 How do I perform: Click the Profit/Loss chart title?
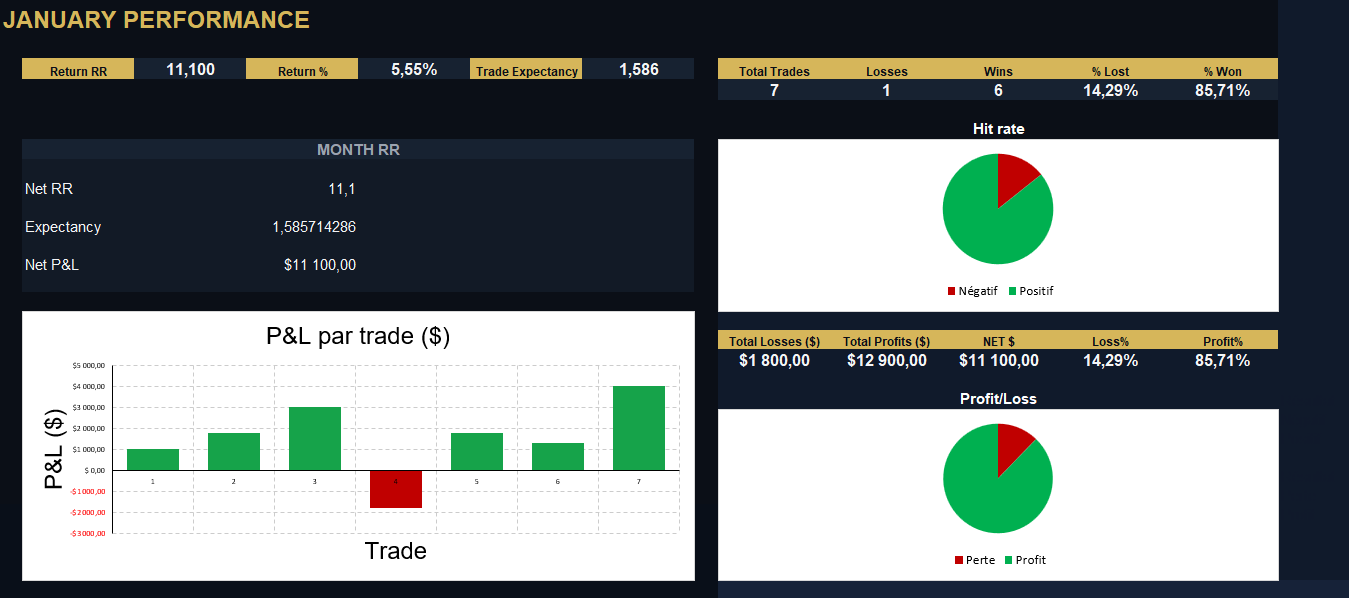click(998, 398)
